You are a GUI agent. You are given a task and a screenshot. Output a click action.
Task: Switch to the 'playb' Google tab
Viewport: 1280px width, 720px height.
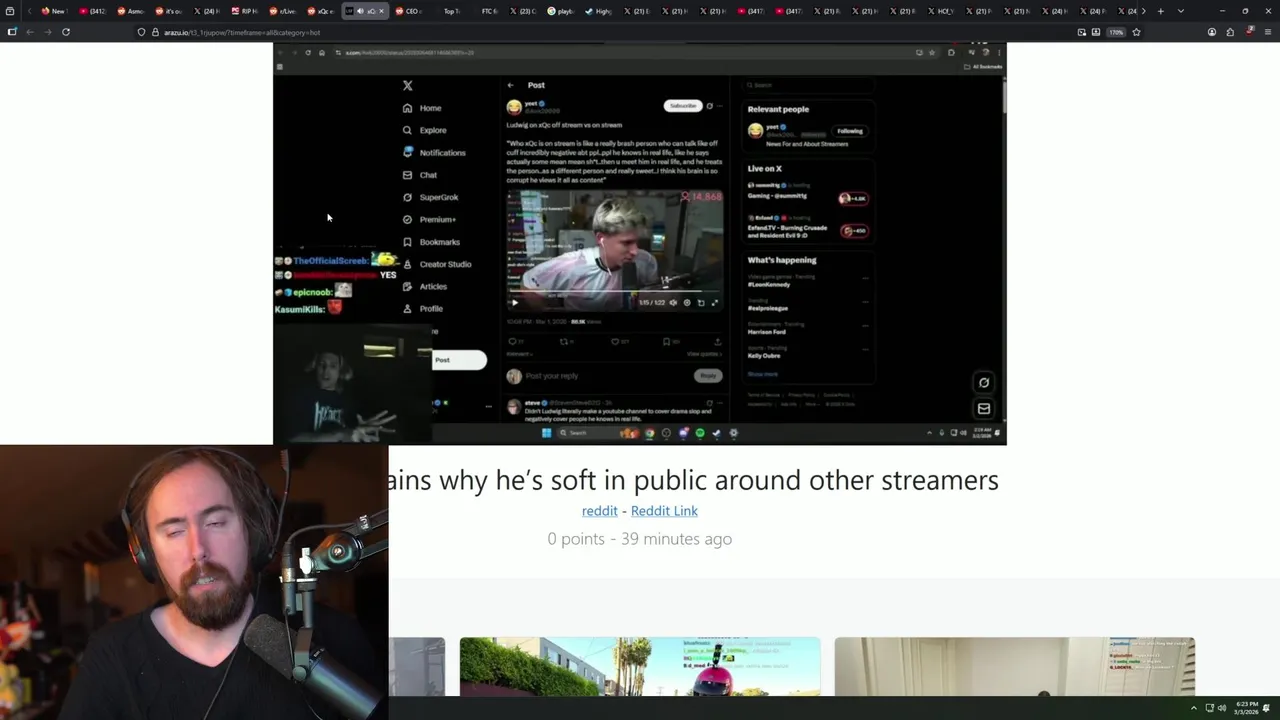click(x=560, y=11)
